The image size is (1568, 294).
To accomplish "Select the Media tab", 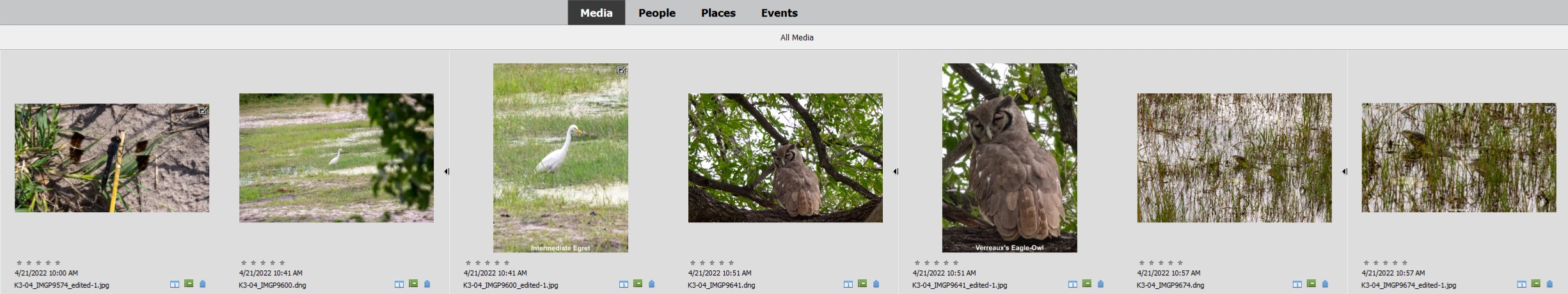I will click(x=596, y=13).
